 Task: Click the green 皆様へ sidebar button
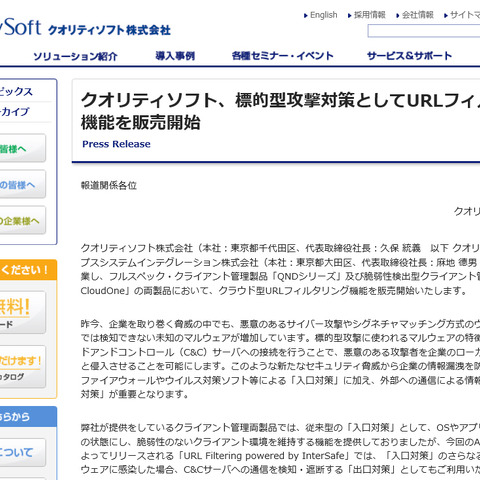click(23, 148)
